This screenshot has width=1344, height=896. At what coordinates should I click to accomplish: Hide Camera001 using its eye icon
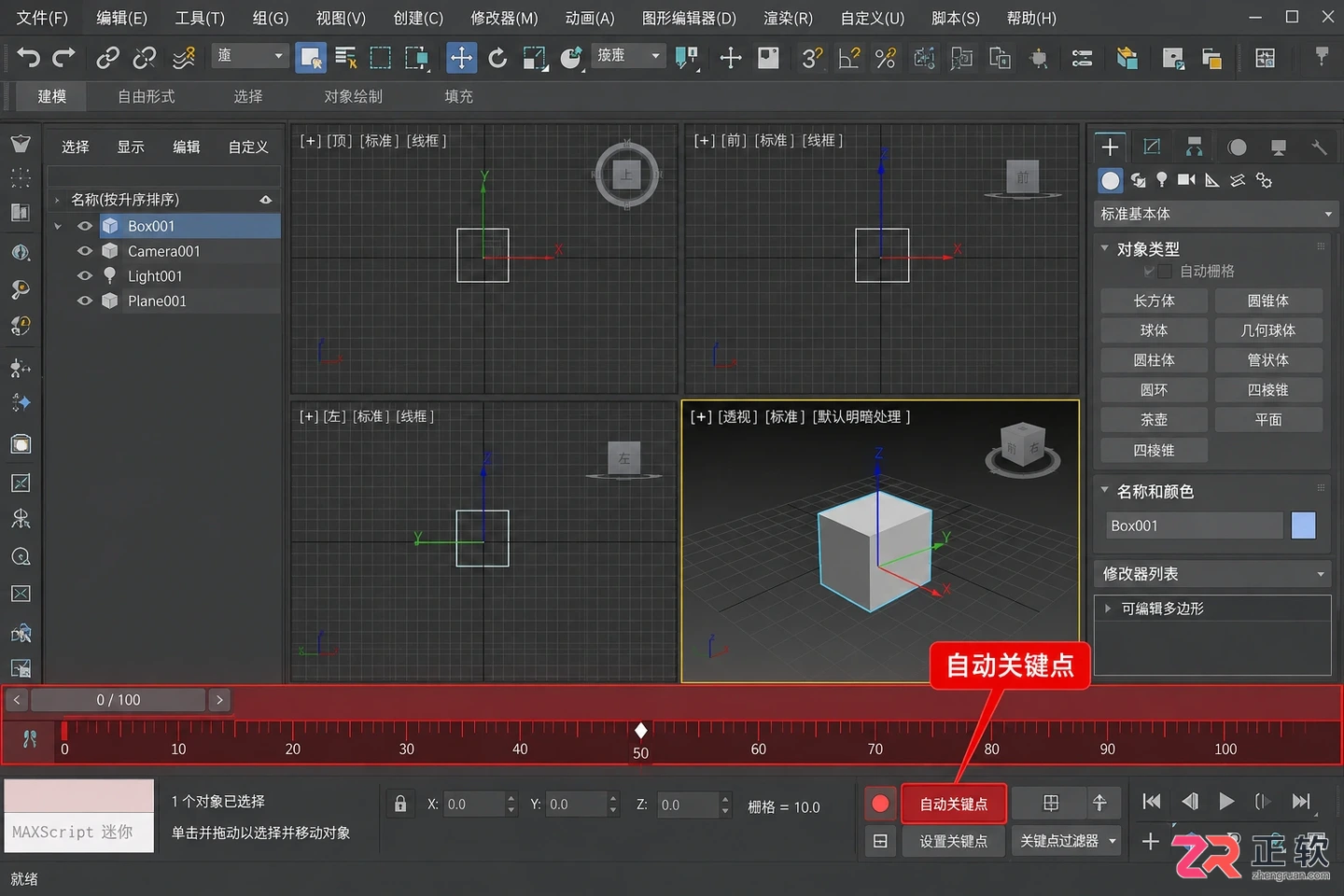(x=85, y=251)
